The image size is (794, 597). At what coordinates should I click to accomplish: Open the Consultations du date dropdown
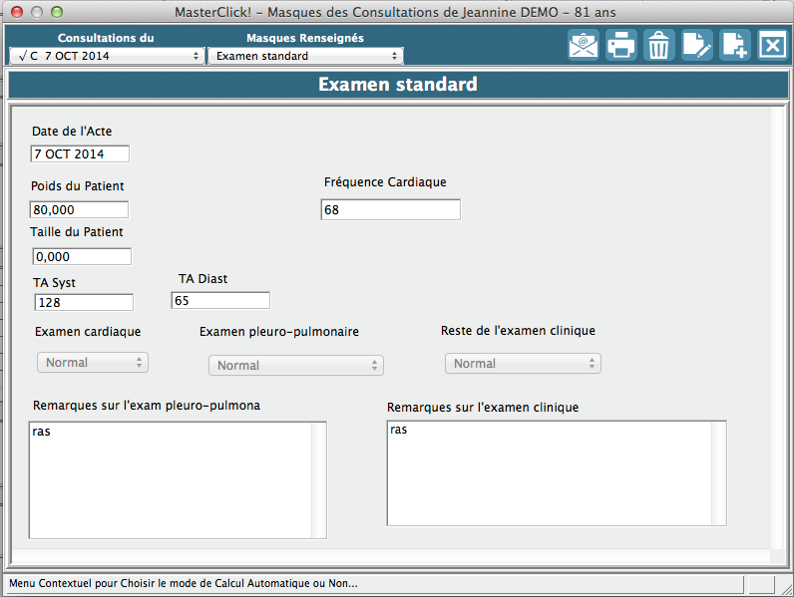point(105,56)
